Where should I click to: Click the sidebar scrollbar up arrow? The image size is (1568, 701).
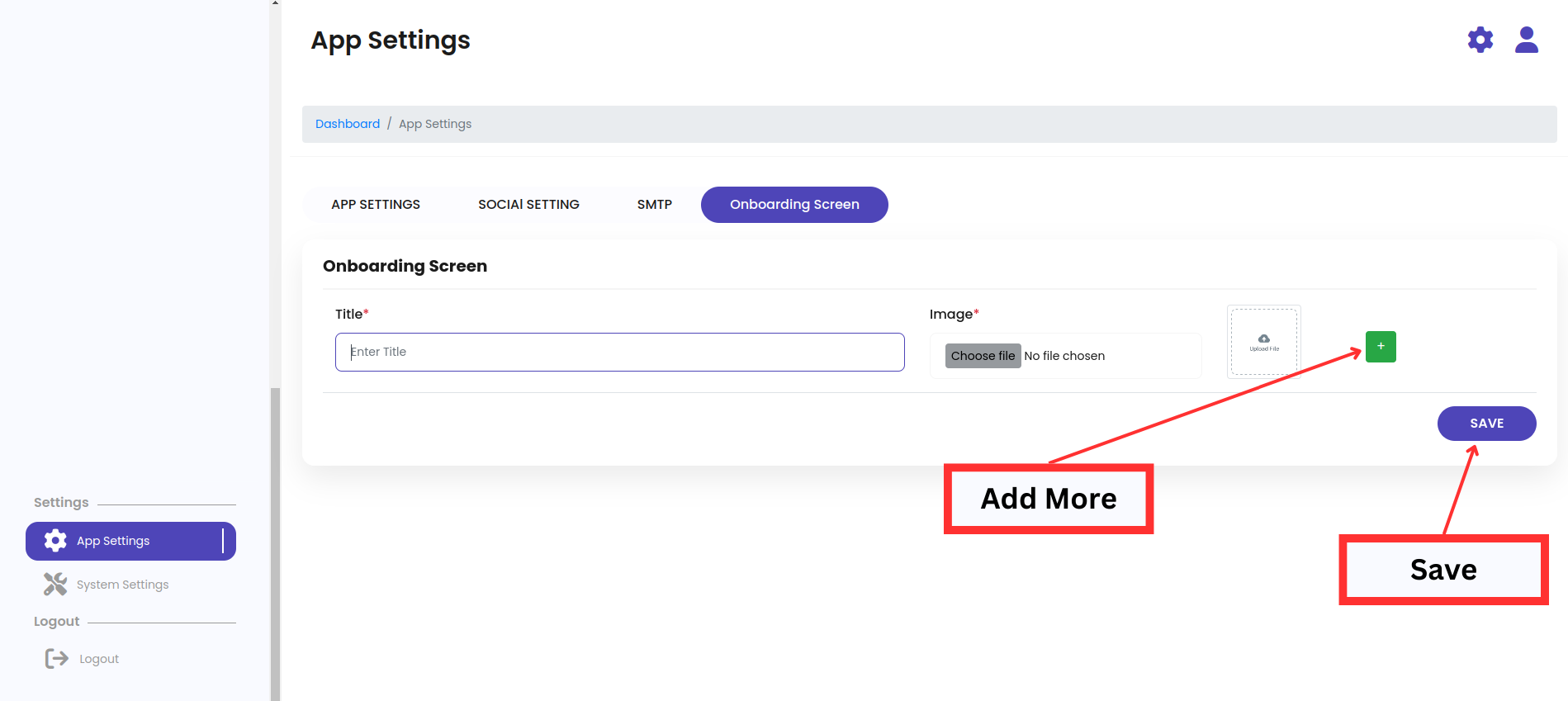tap(275, 3)
